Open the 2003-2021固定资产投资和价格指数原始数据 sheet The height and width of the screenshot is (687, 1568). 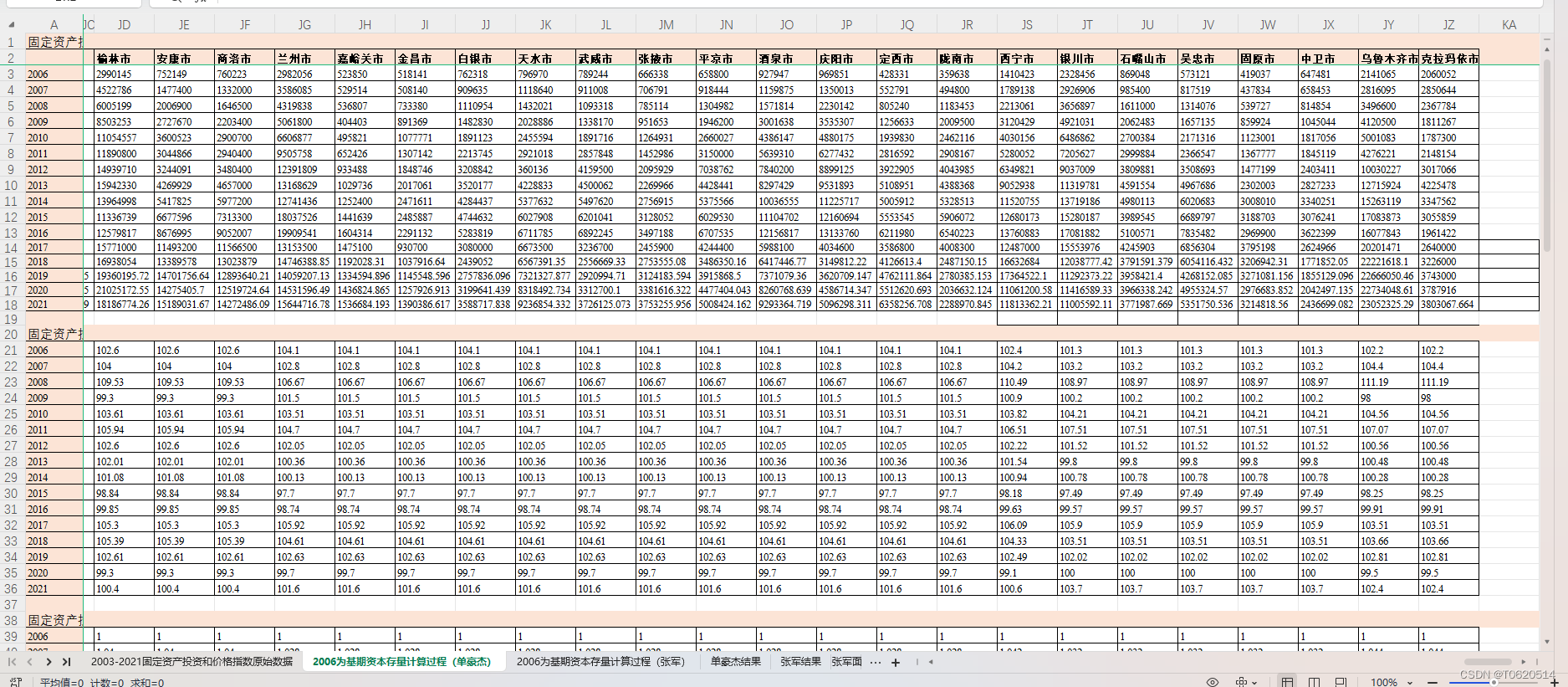[x=192, y=662]
